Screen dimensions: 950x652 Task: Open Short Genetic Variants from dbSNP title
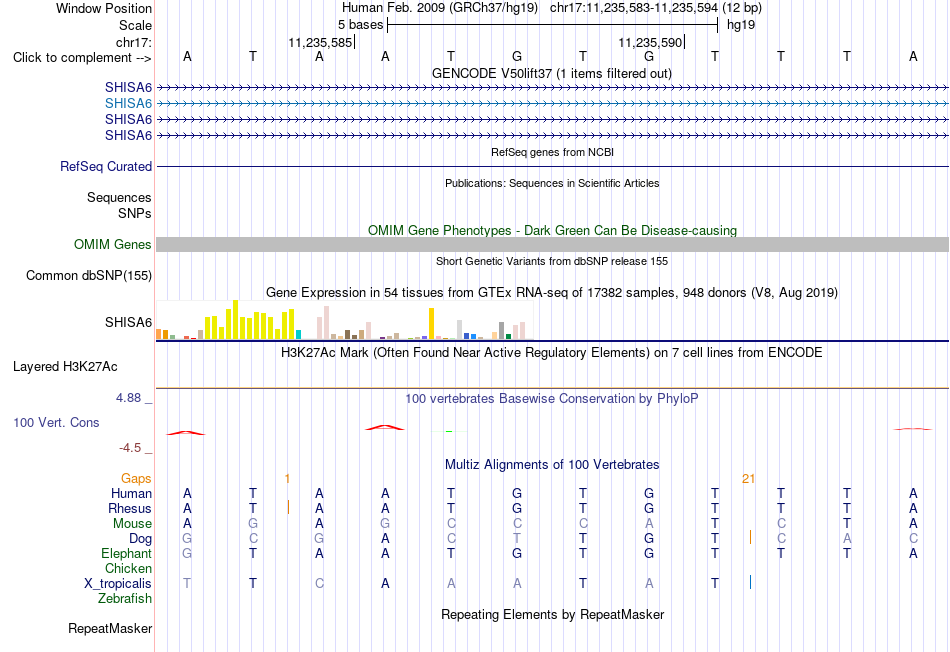click(552, 261)
